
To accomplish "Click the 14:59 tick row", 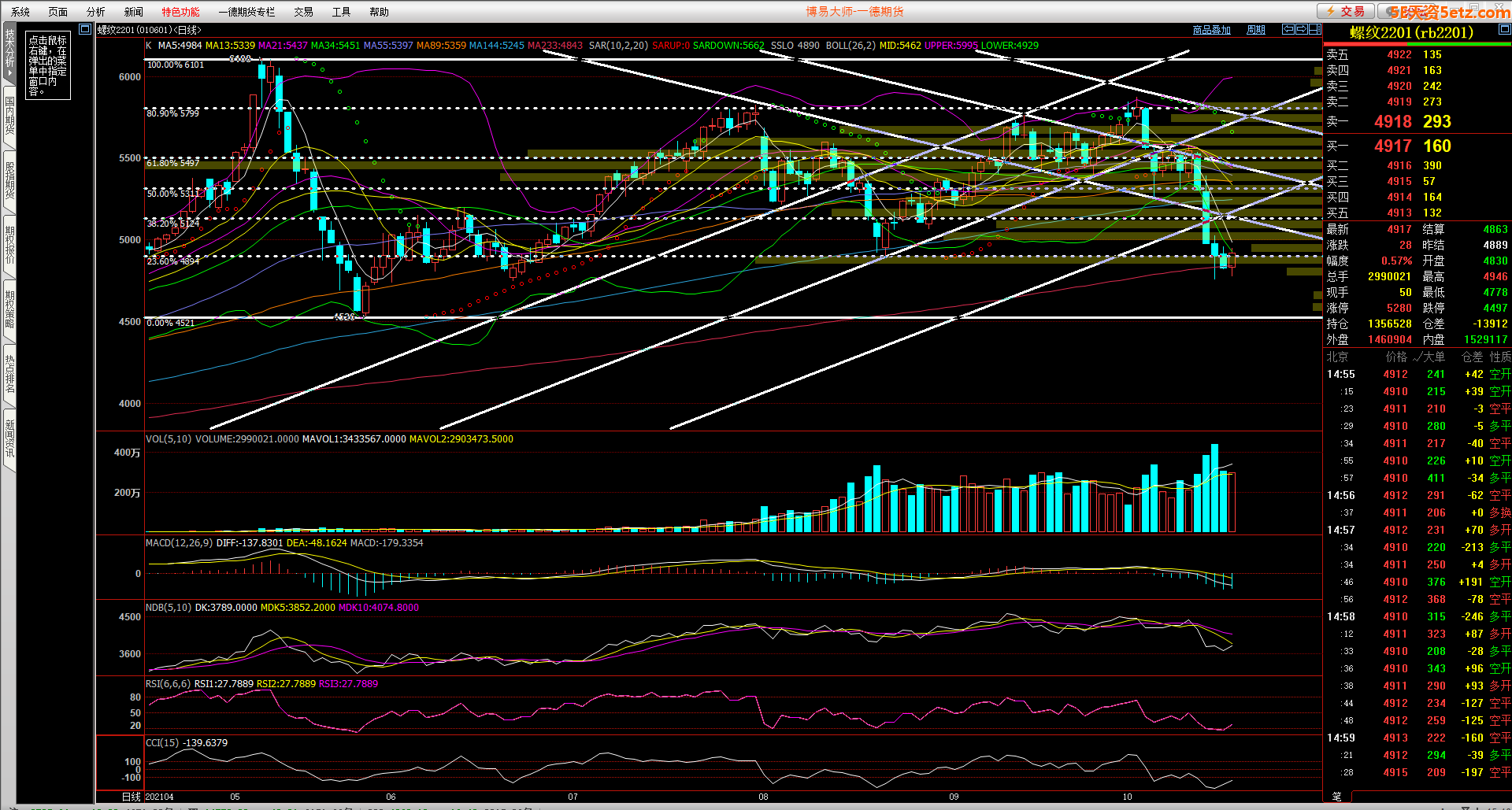I will [x=1417, y=738].
